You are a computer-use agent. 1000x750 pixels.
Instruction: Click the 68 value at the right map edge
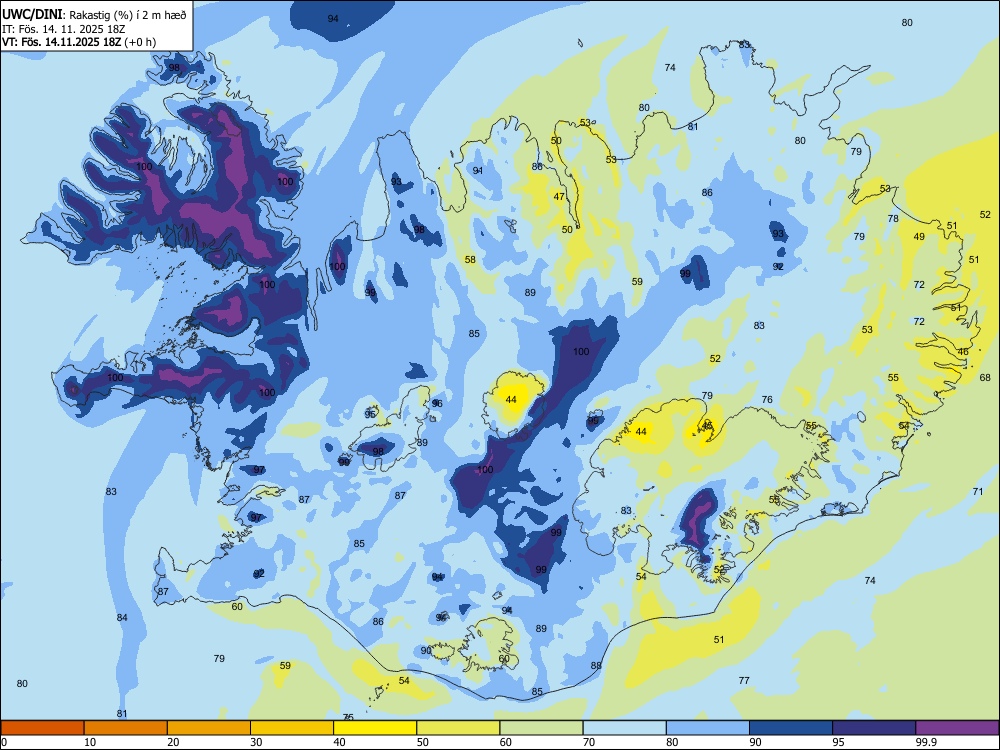tap(985, 378)
